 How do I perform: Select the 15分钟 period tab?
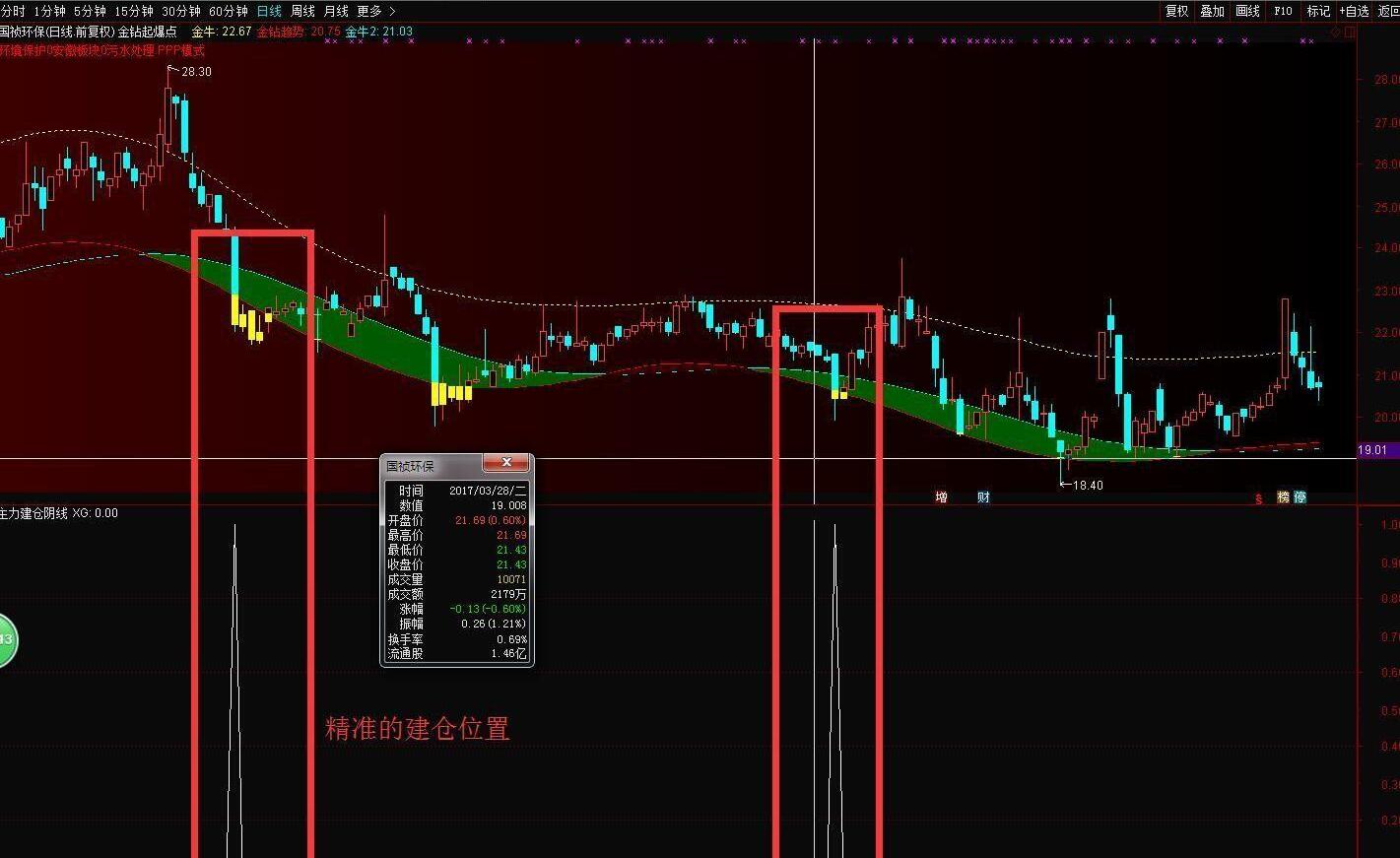point(134,11)
